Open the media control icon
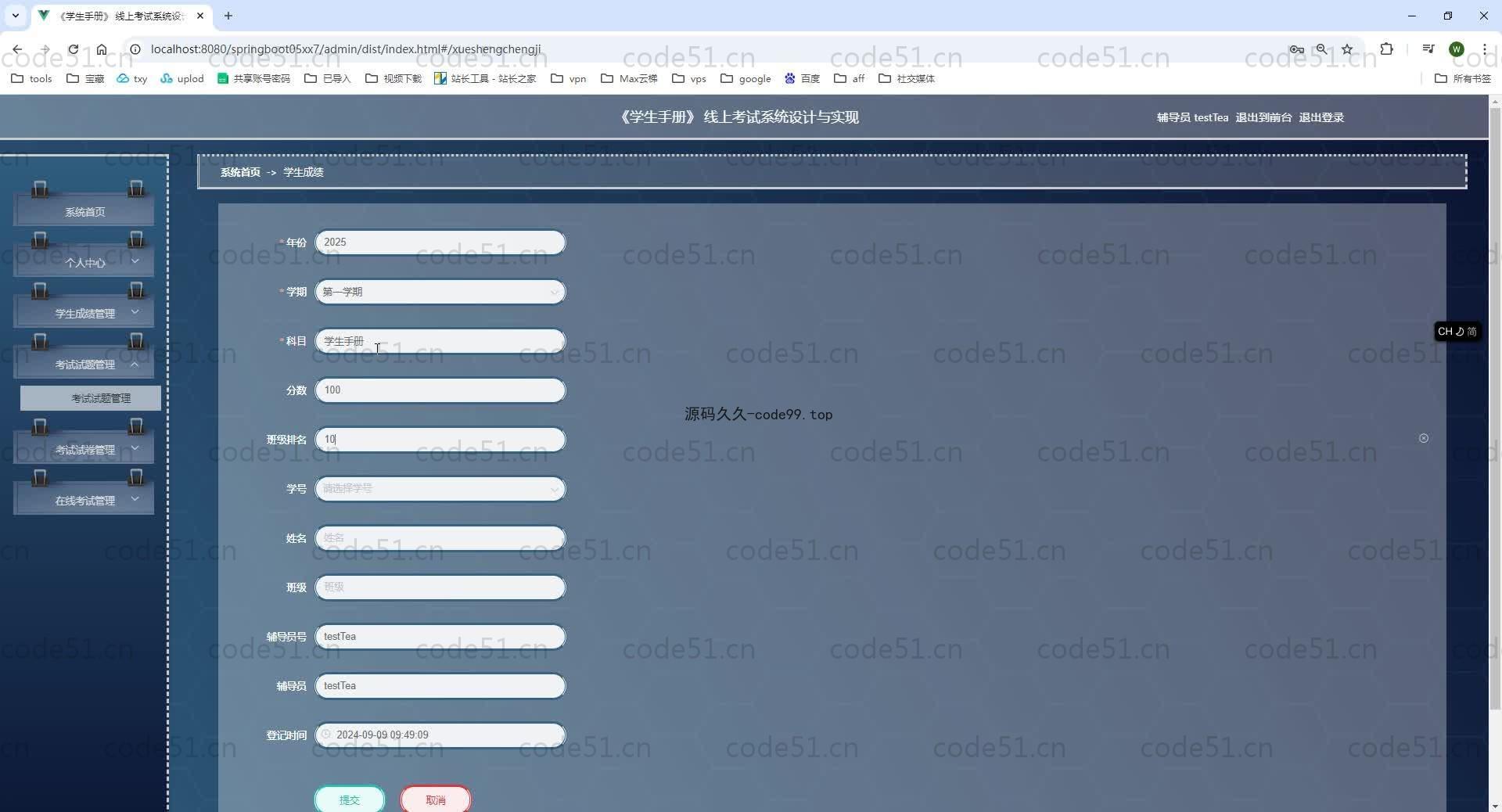Image resolution: width=1502 pixels, height=812 pixels. point(1428,49)
